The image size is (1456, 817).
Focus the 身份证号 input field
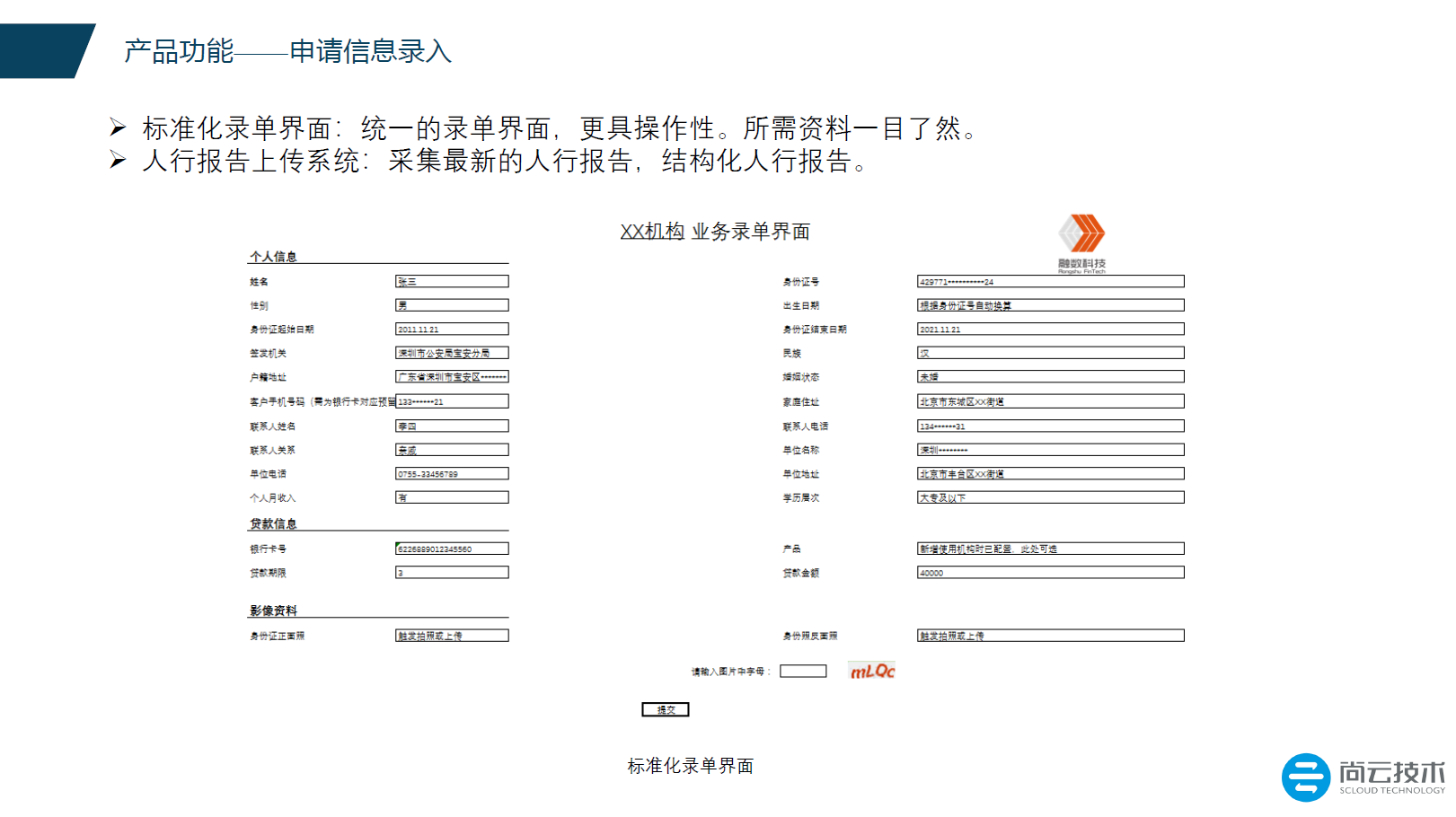(x=1050, y=282)
